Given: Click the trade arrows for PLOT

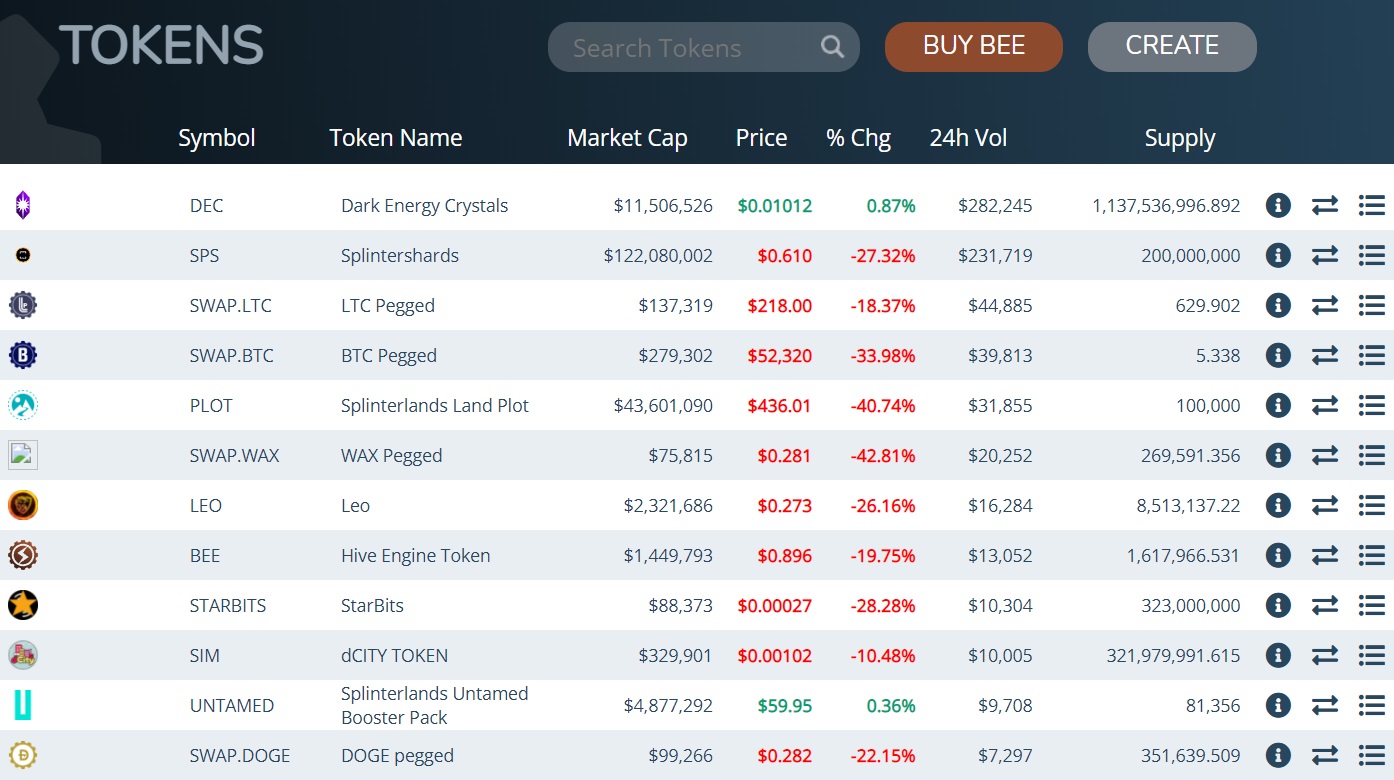Looking at the screenshot, I should (1325, 405).
